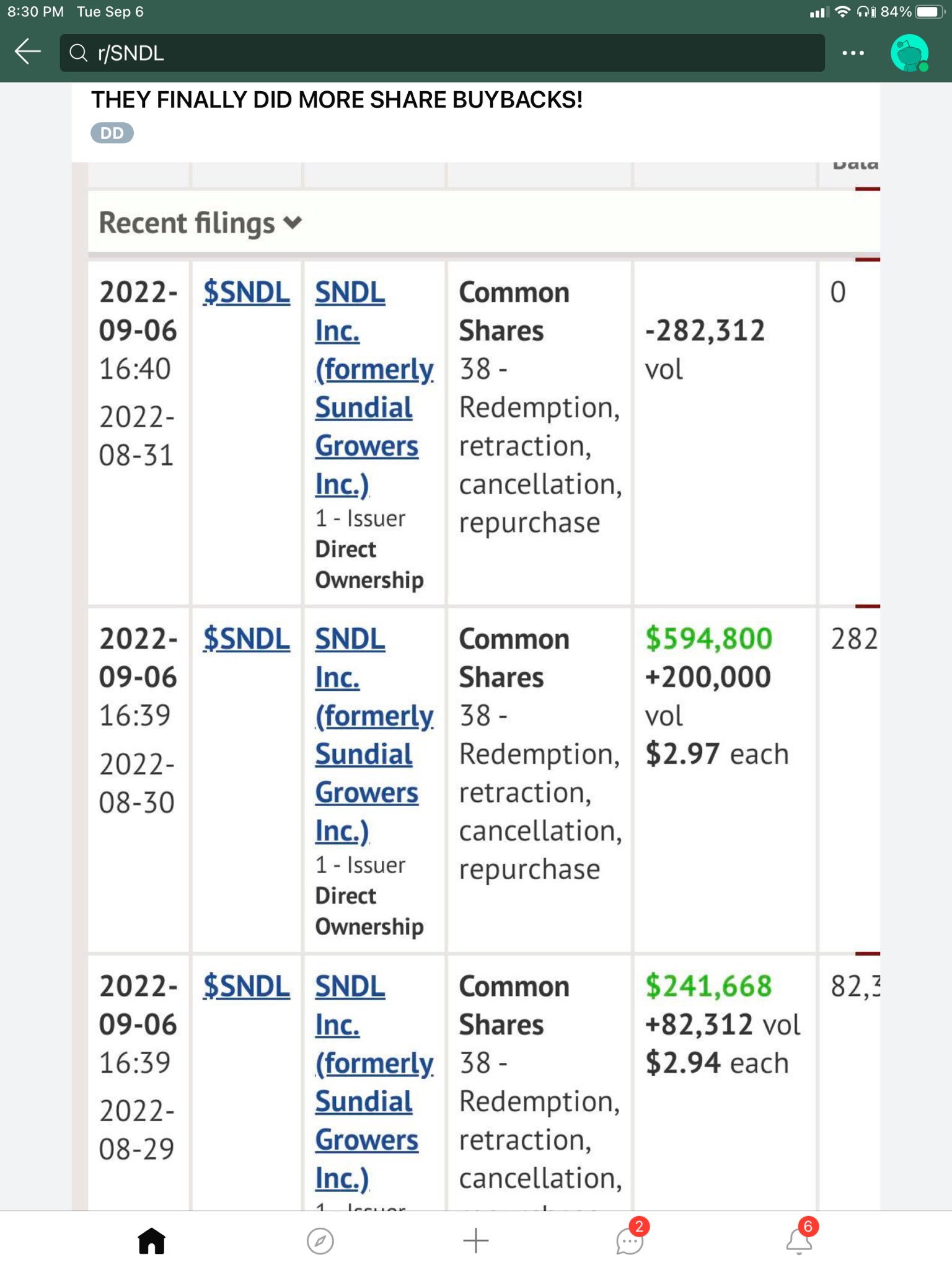Image resolution: width=952 pixels, height=1270 pixels.
Task: Tap the headphones status icon
Action: click(866, 12)
